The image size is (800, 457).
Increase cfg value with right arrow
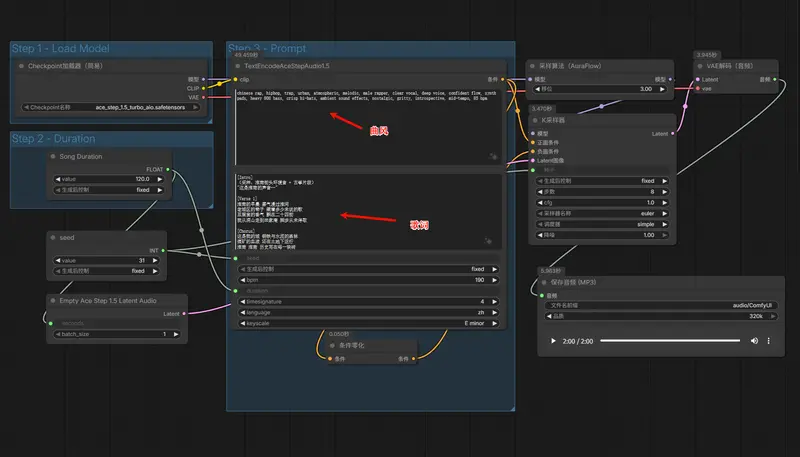point(664,202)
